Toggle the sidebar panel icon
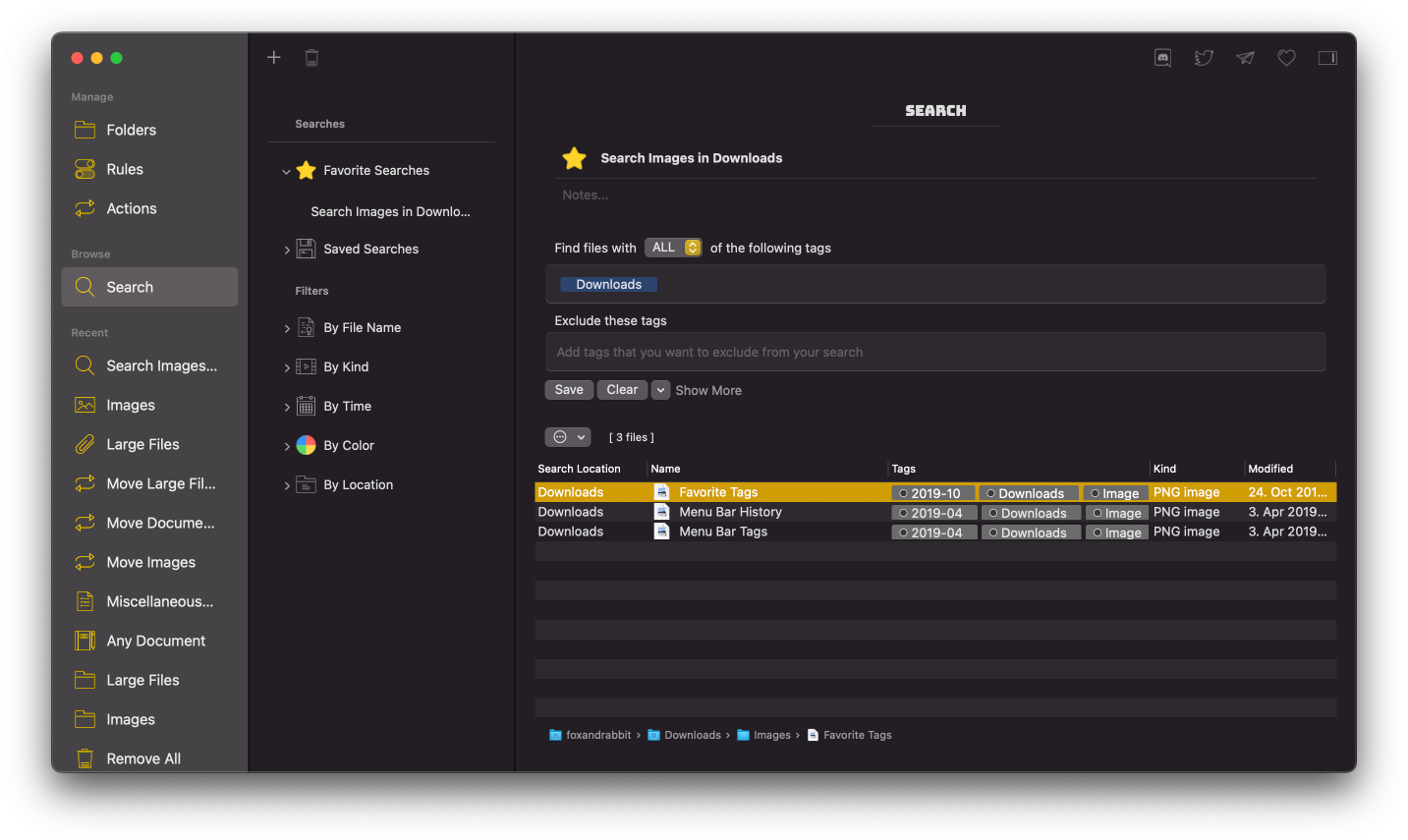 1327,57
